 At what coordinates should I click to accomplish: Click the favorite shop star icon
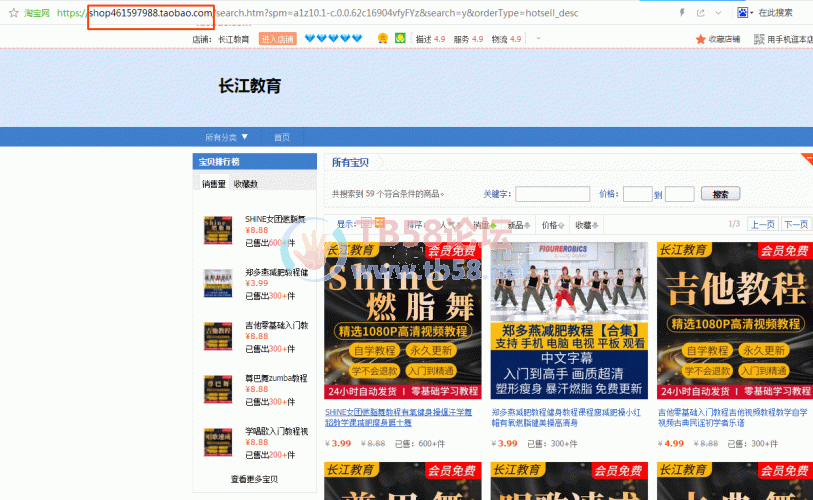(700, 39)
